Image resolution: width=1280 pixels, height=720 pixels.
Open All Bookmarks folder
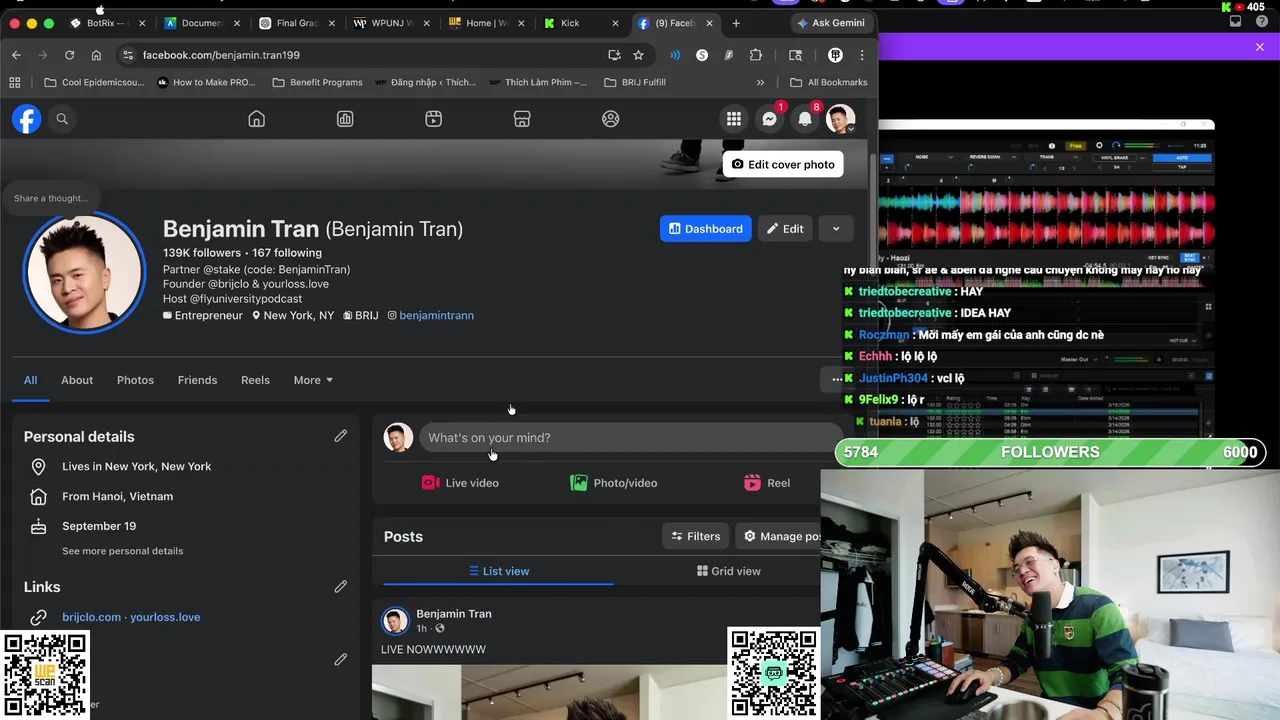coord(829,82)
